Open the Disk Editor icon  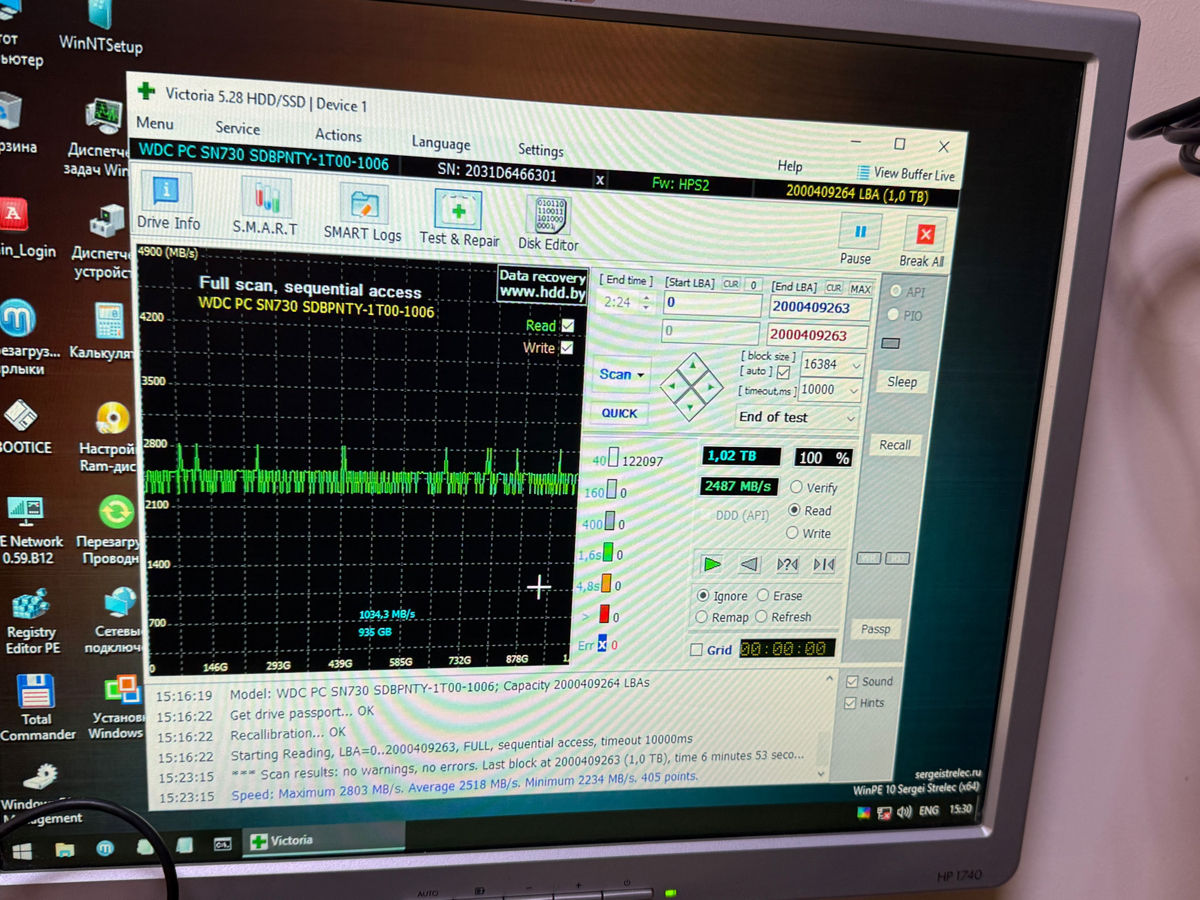[547, 218]
